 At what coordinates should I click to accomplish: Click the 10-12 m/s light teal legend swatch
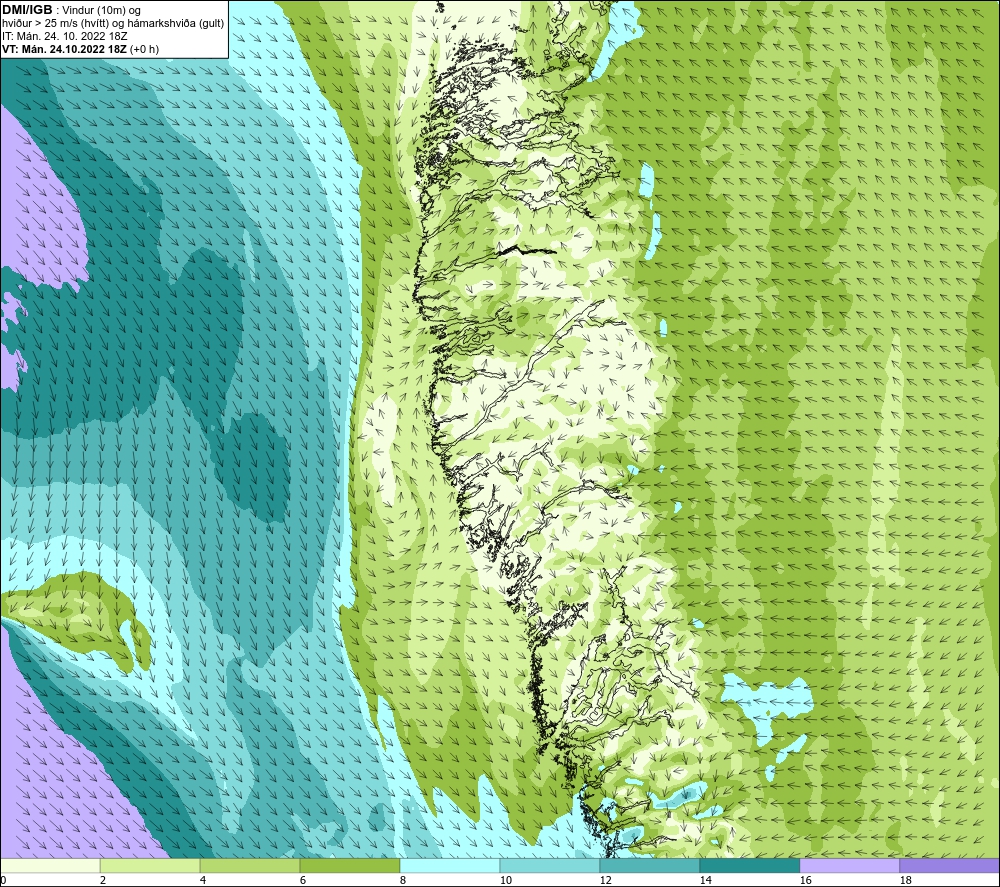[x=549, y=865]
